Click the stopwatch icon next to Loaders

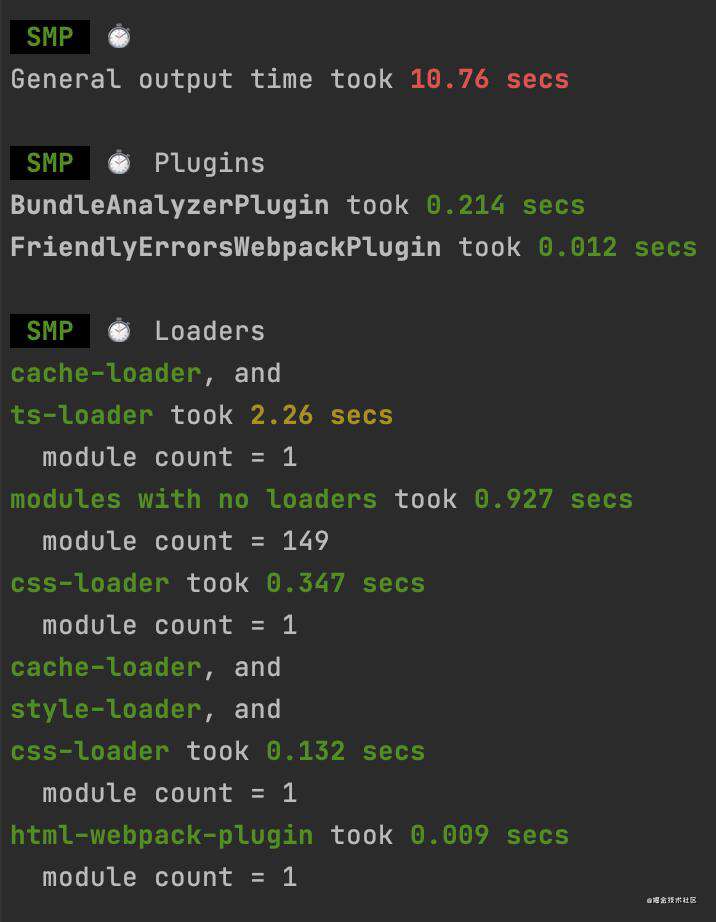coord(119,330)
